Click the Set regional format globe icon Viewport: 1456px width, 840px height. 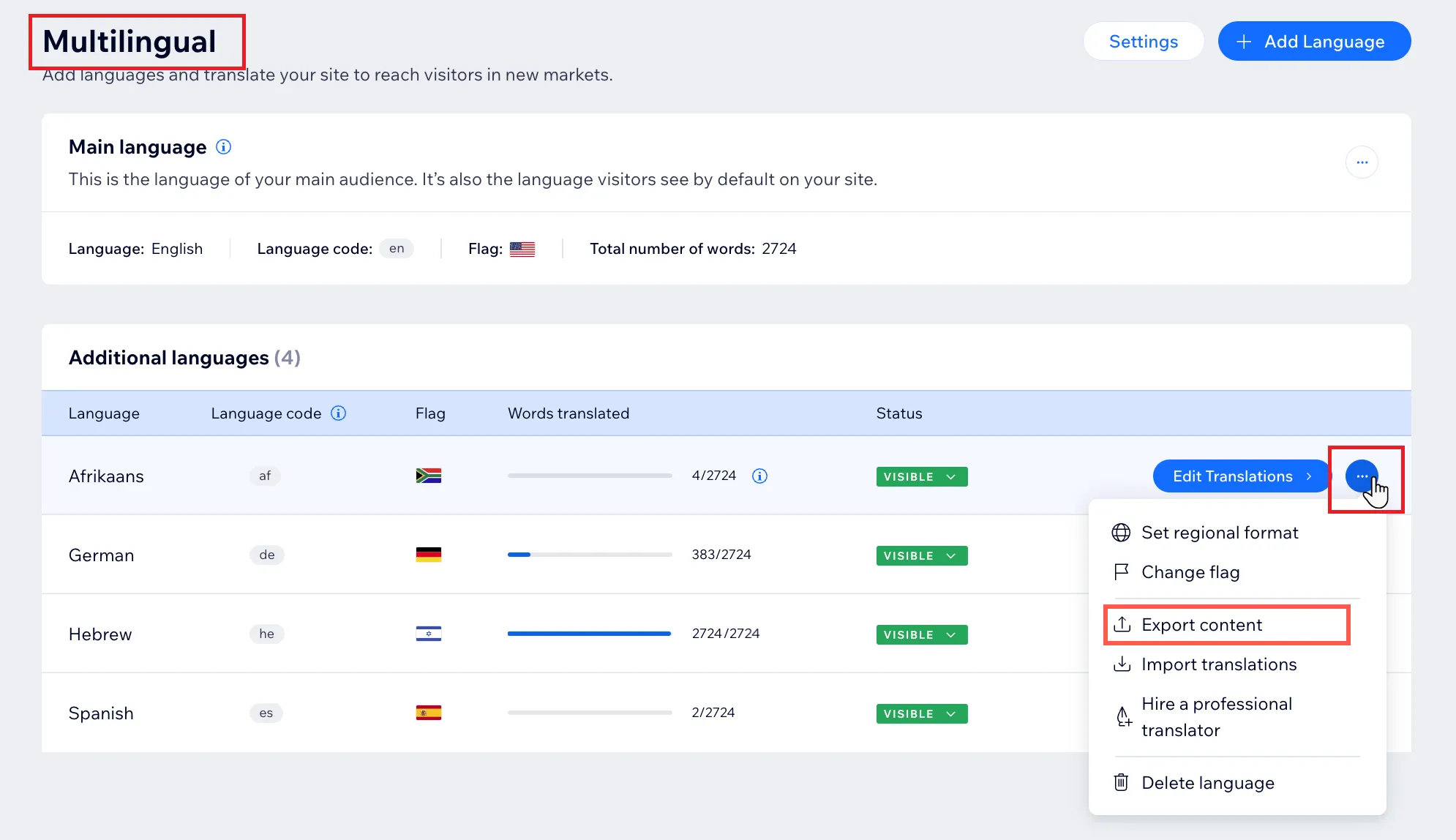pos(1123,532)
